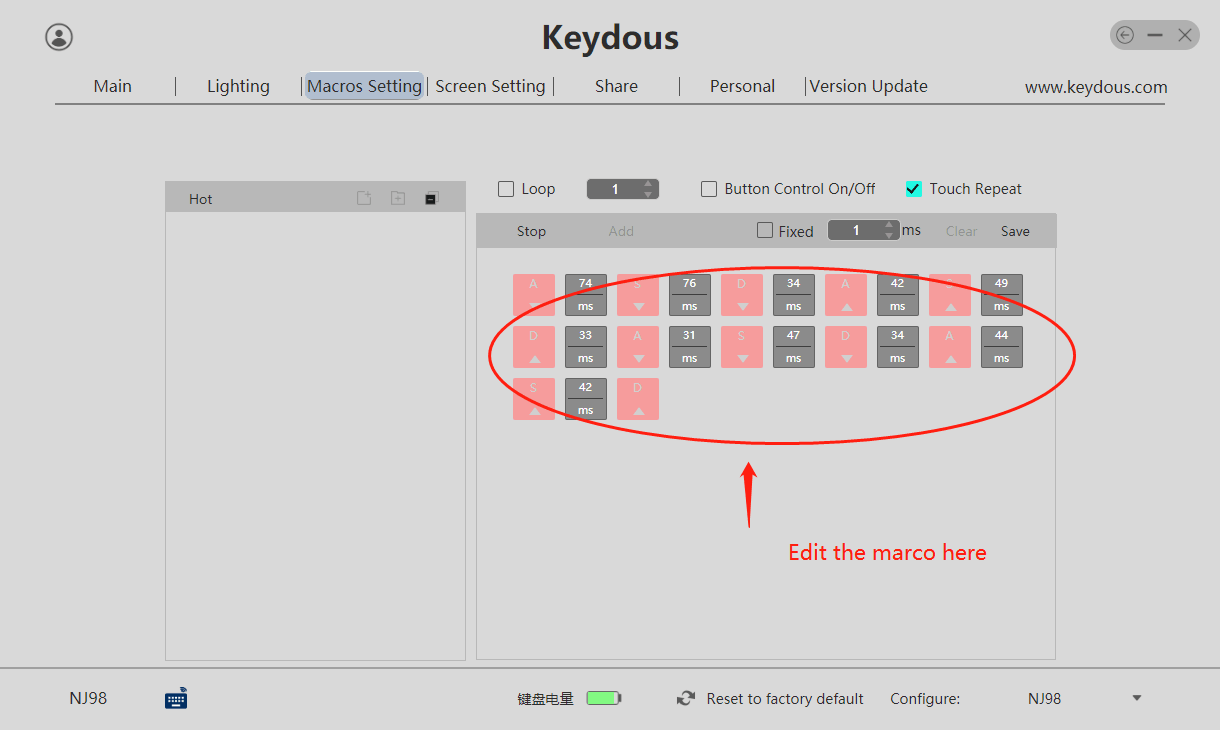Uncheck the Touch Repeat checkbox
1220x730 pixels.
point(913,189)
